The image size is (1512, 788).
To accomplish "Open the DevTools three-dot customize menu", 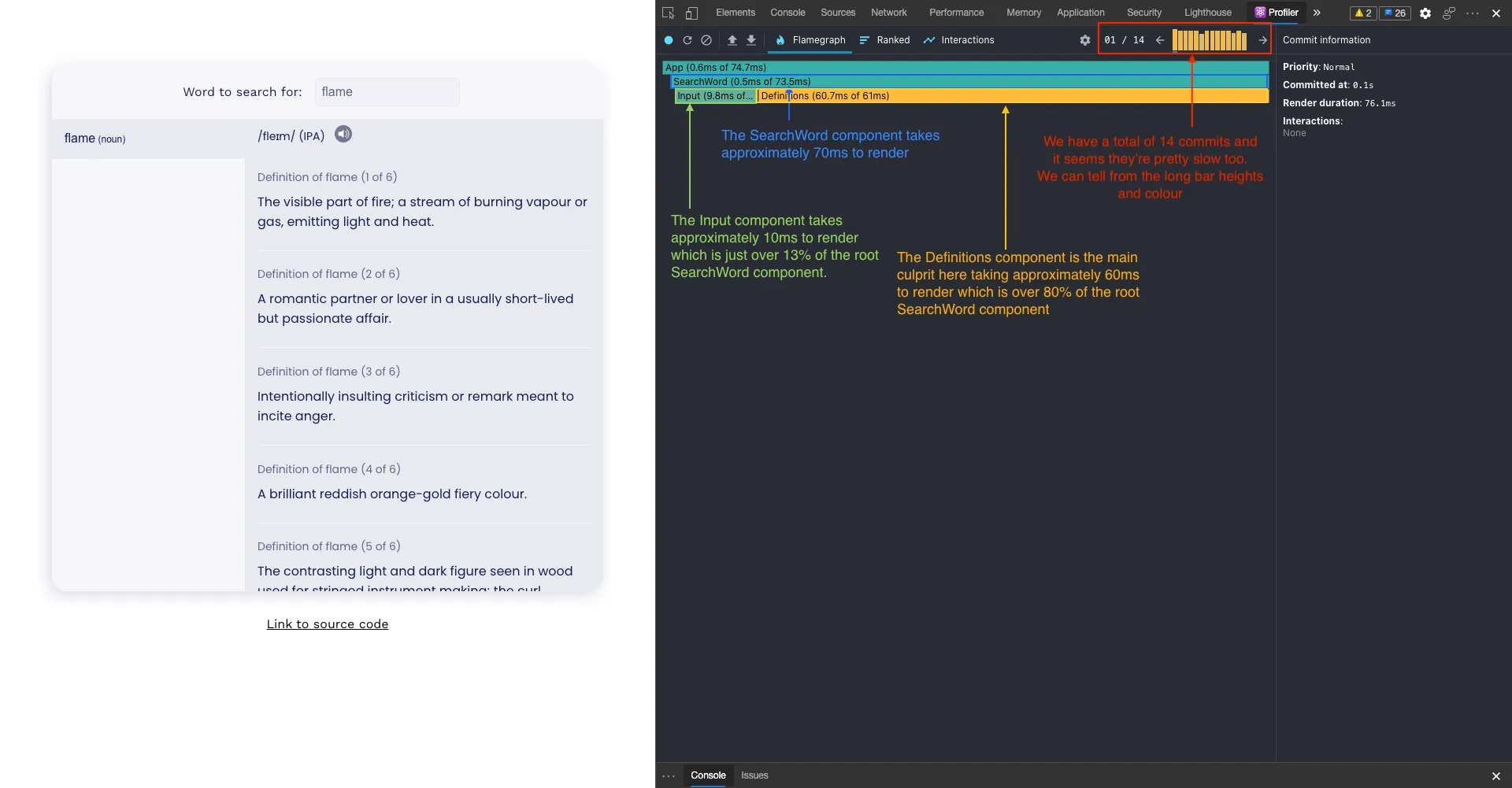I will tap(1473, 13).
